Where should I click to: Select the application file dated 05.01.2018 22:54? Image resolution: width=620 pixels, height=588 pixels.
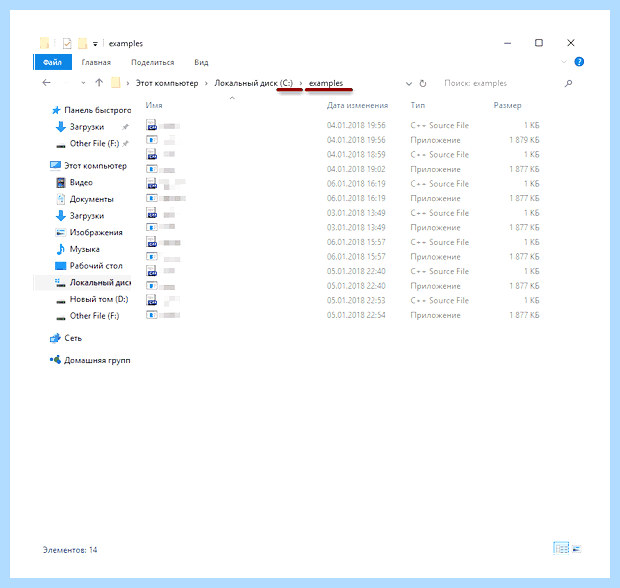(x=342, y=315)
